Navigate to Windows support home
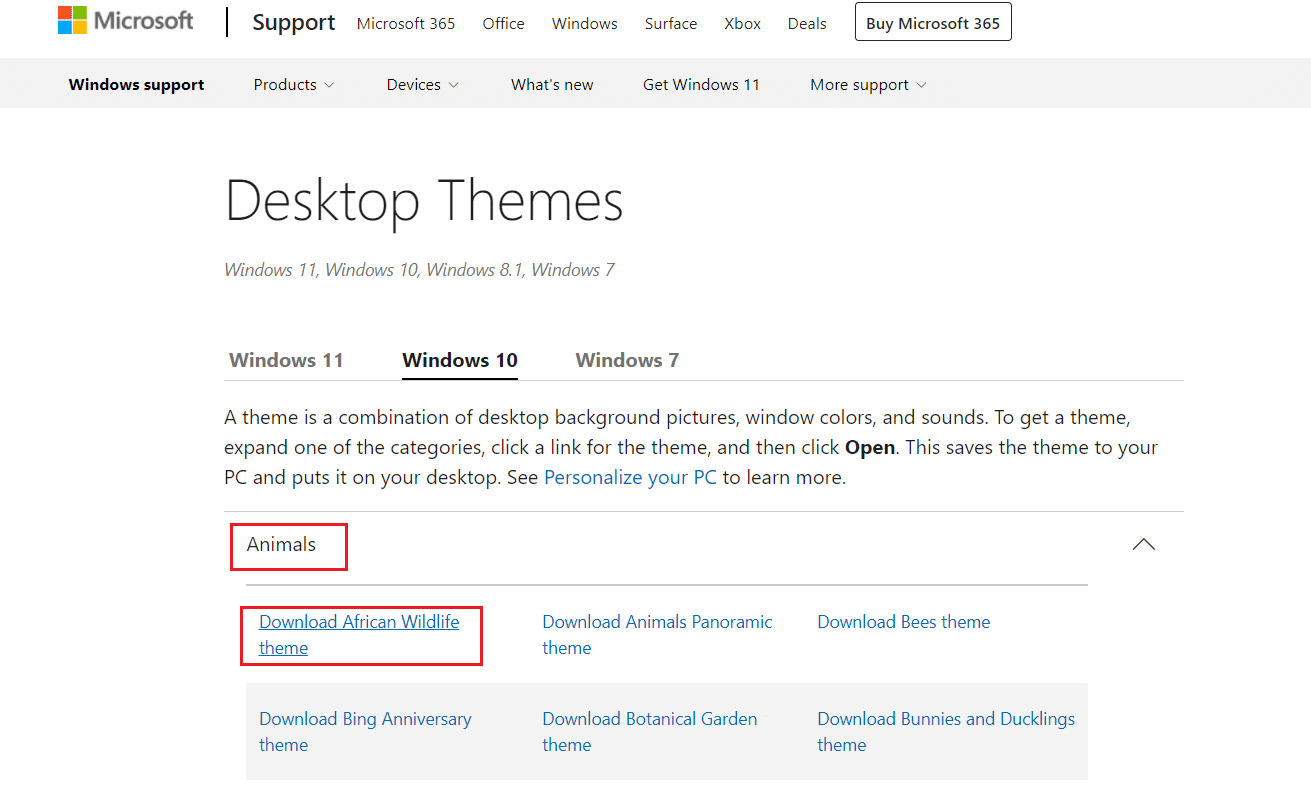The width and height of the screenshot is (1311, 789). point(136,84)
